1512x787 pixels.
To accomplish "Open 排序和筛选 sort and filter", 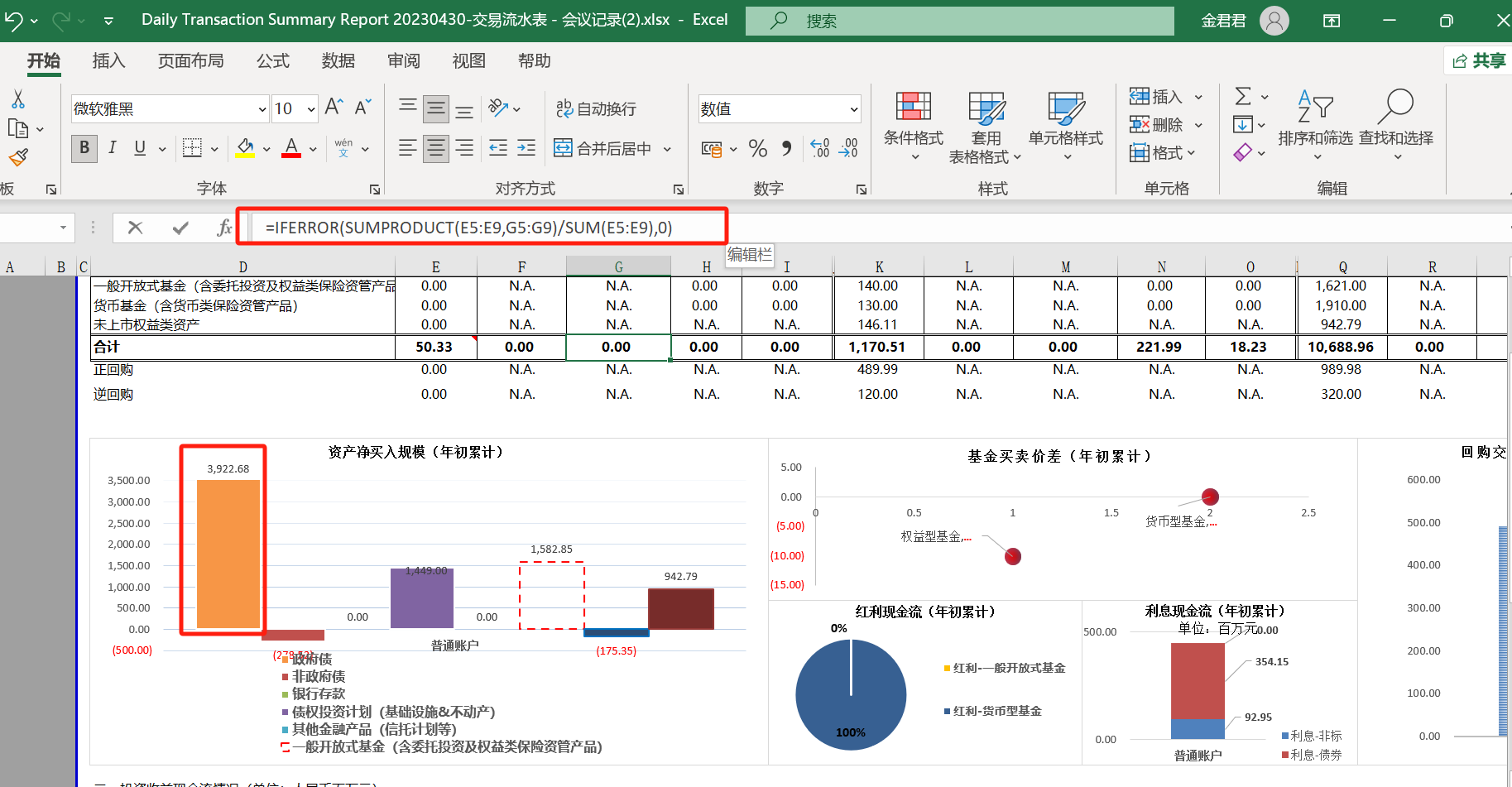I will [1315, 124].
